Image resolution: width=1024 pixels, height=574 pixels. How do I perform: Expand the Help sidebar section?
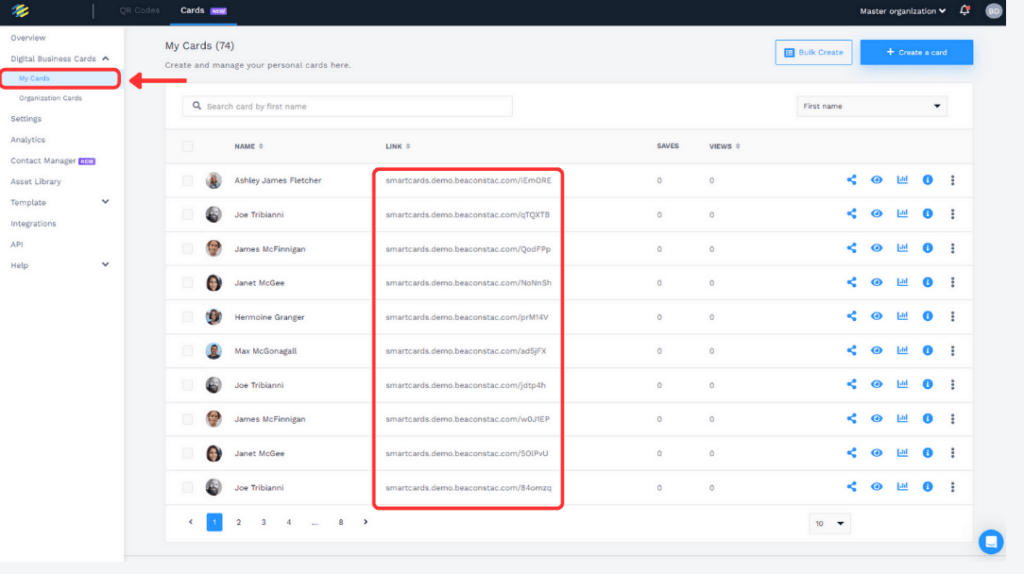point(105,264)
